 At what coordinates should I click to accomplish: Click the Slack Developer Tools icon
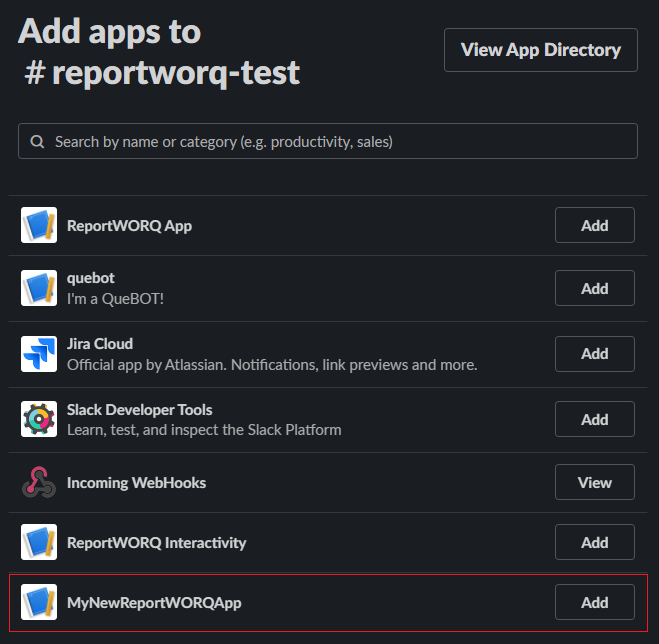click(39, 419)
